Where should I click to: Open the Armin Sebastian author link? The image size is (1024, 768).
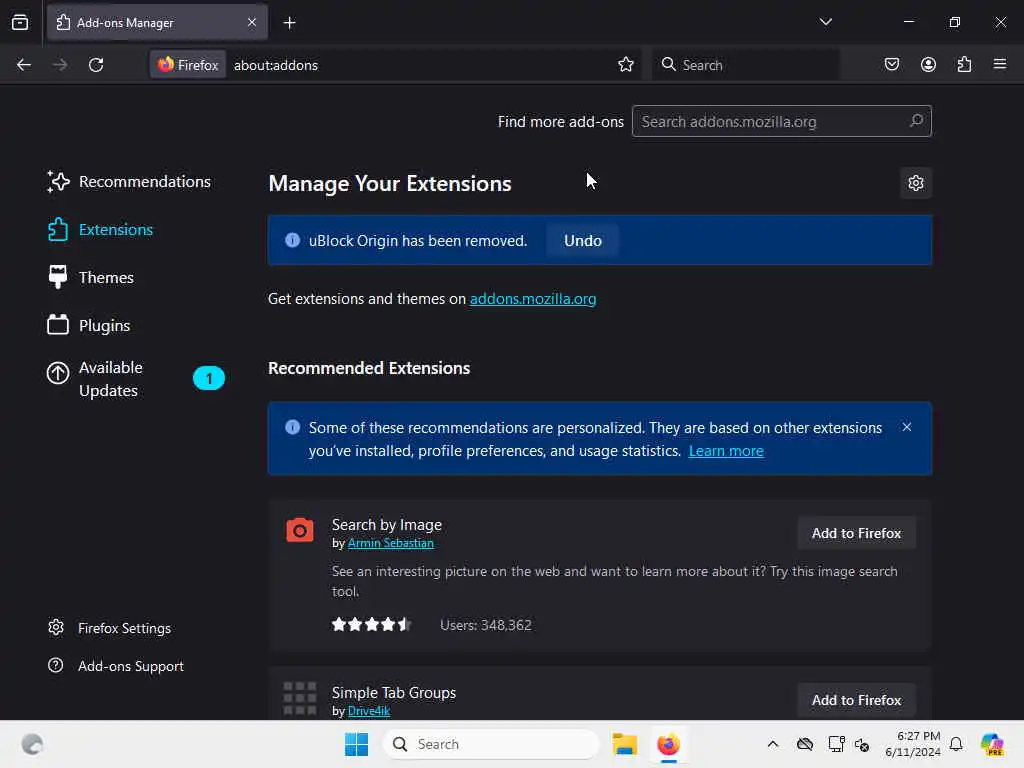391,543
